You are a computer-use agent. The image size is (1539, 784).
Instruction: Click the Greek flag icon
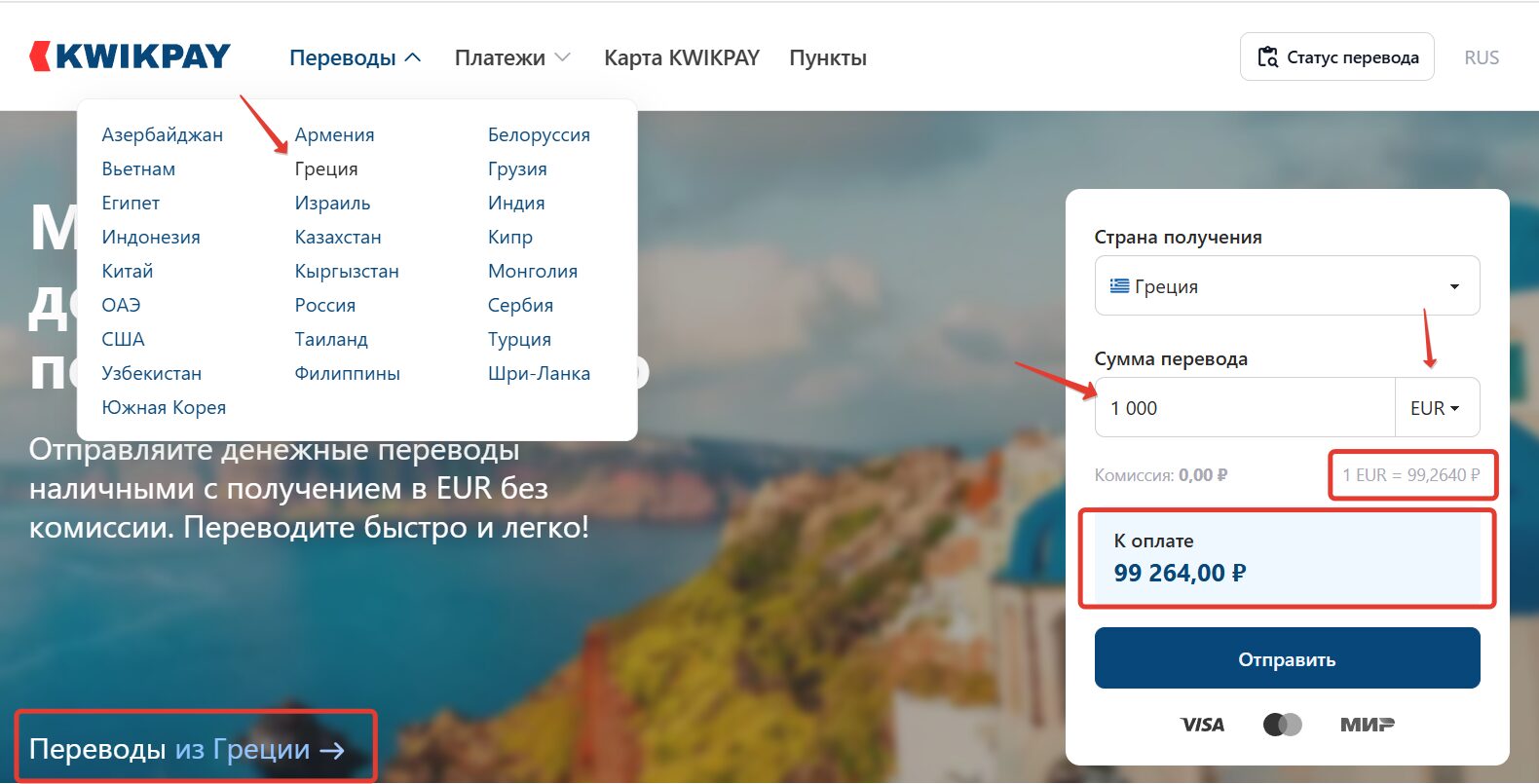pyautogui.click(x=1119, y=286)
